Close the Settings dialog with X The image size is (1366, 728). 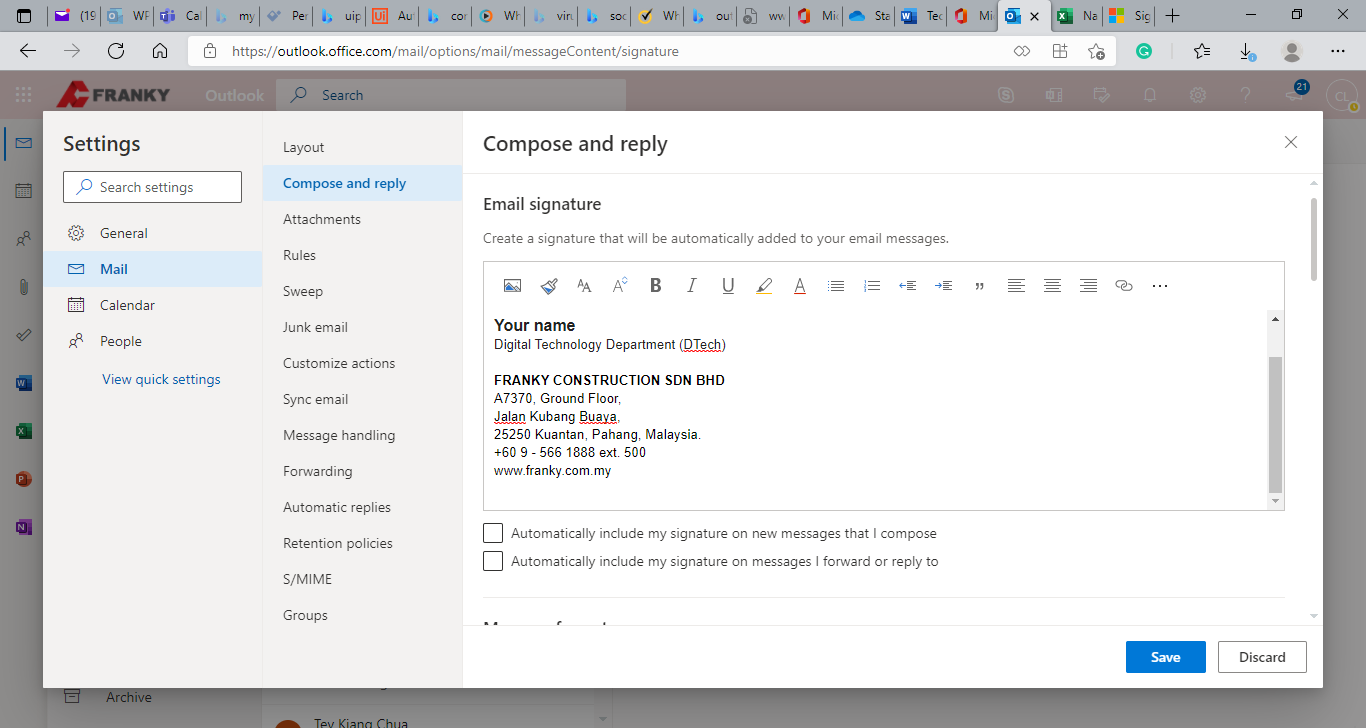(1291, 142)
